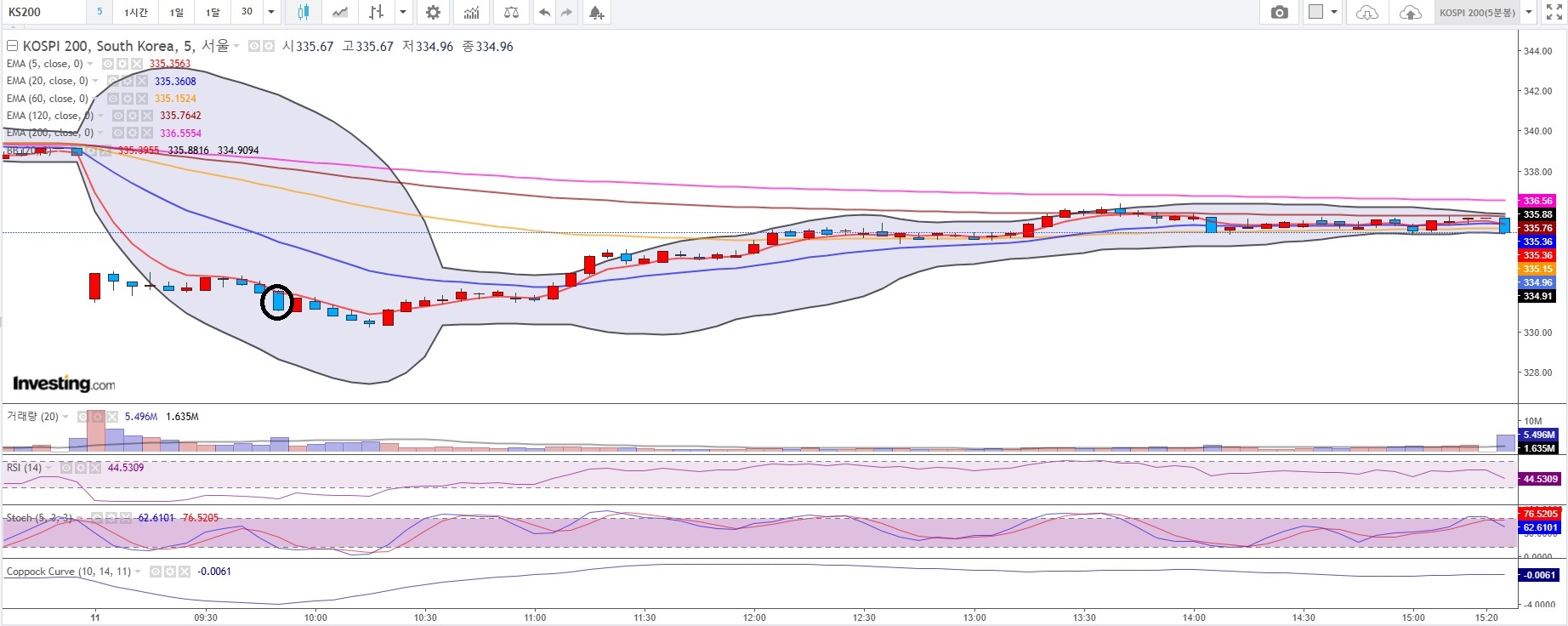
Task: Undo the last chart action
Action: click(x=545, y=12)
